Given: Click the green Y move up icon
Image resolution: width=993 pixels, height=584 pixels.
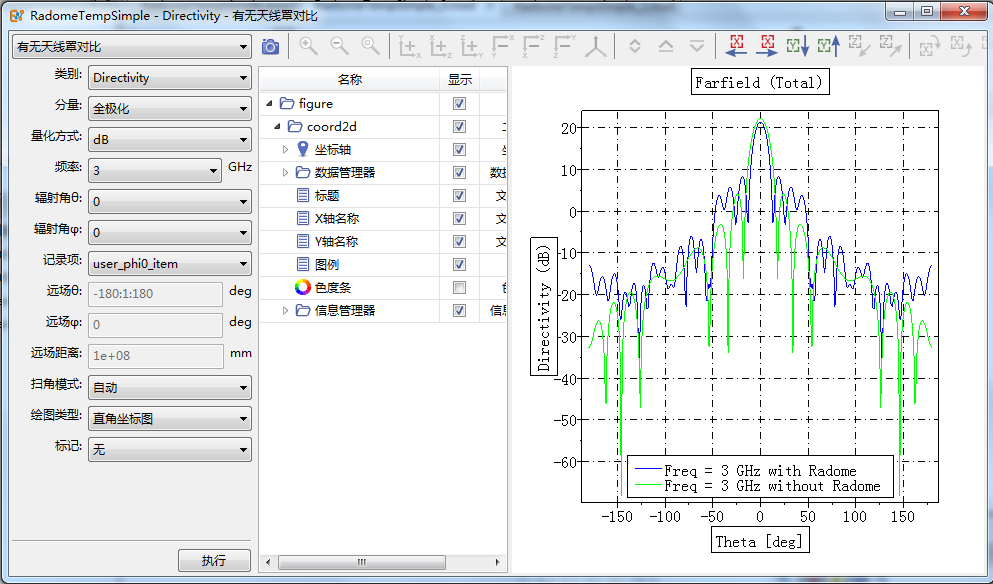Looking at the screenshot, I should [x=828, y=46].
